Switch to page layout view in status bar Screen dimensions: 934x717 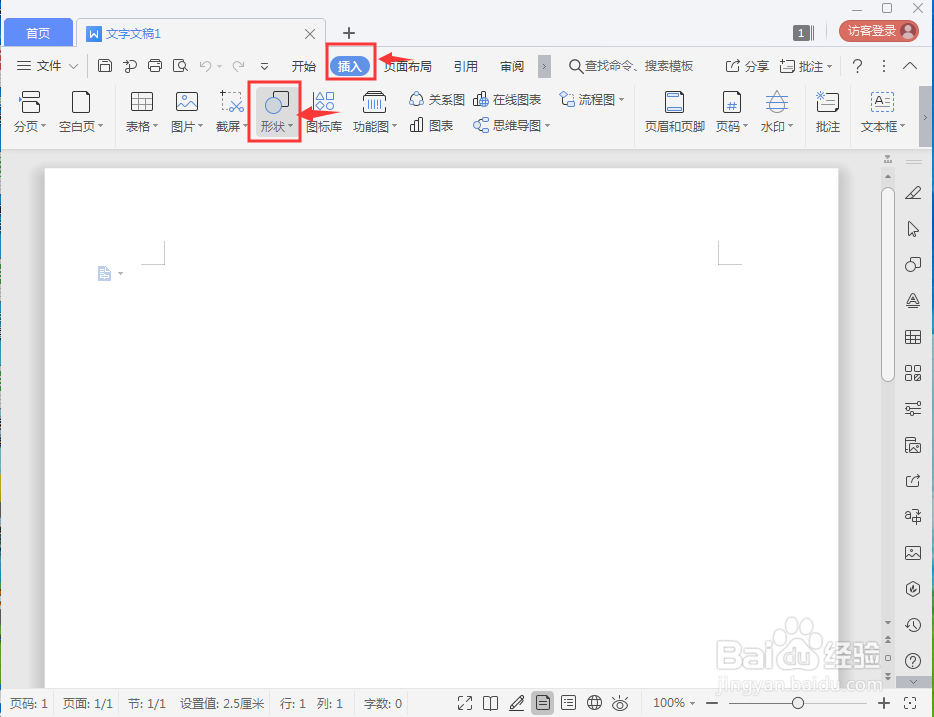point(543,703)
